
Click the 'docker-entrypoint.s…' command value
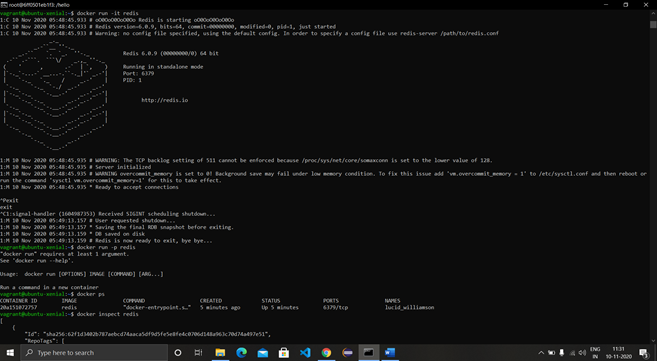pyautogui.click(x=157, y=307)
